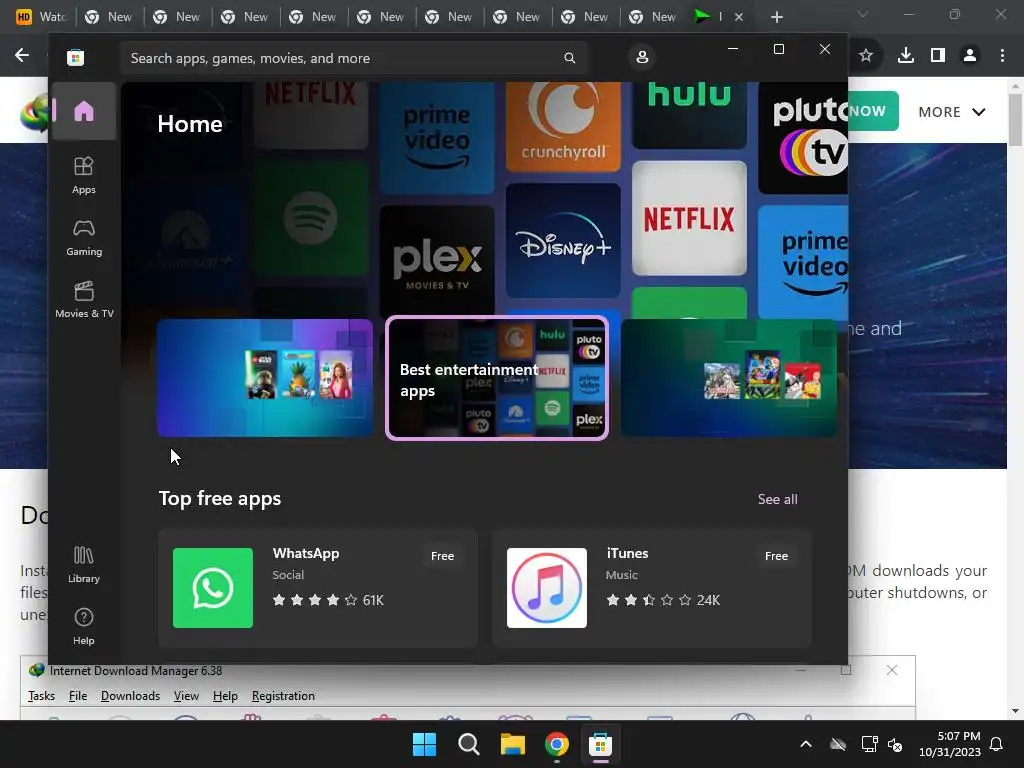The height and width of the screenshot is (768, 1024).
Task: Open Home in the Store sidebar
Action: pos(84,111)
